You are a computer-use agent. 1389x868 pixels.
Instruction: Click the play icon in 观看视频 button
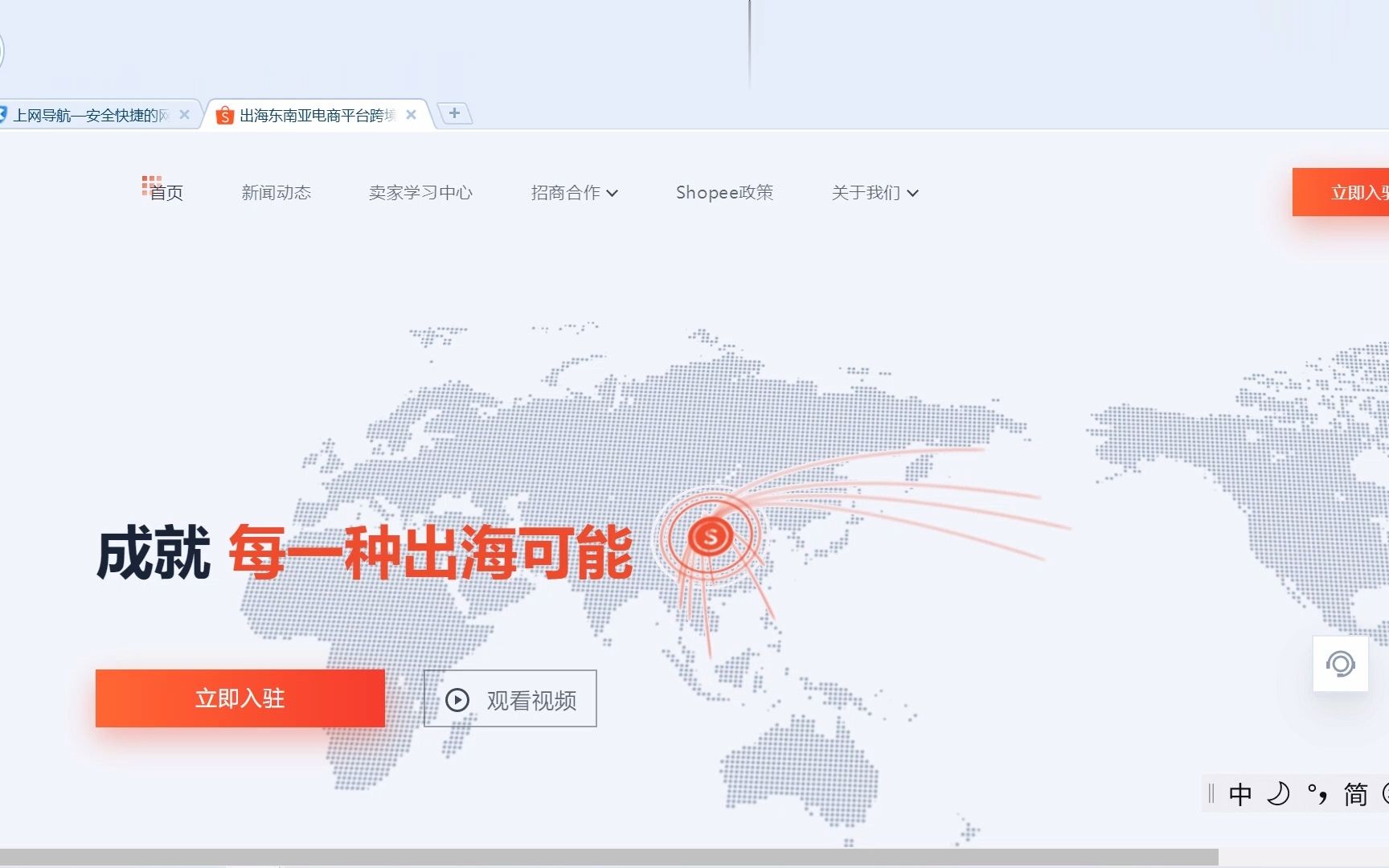tap(457, 700)
